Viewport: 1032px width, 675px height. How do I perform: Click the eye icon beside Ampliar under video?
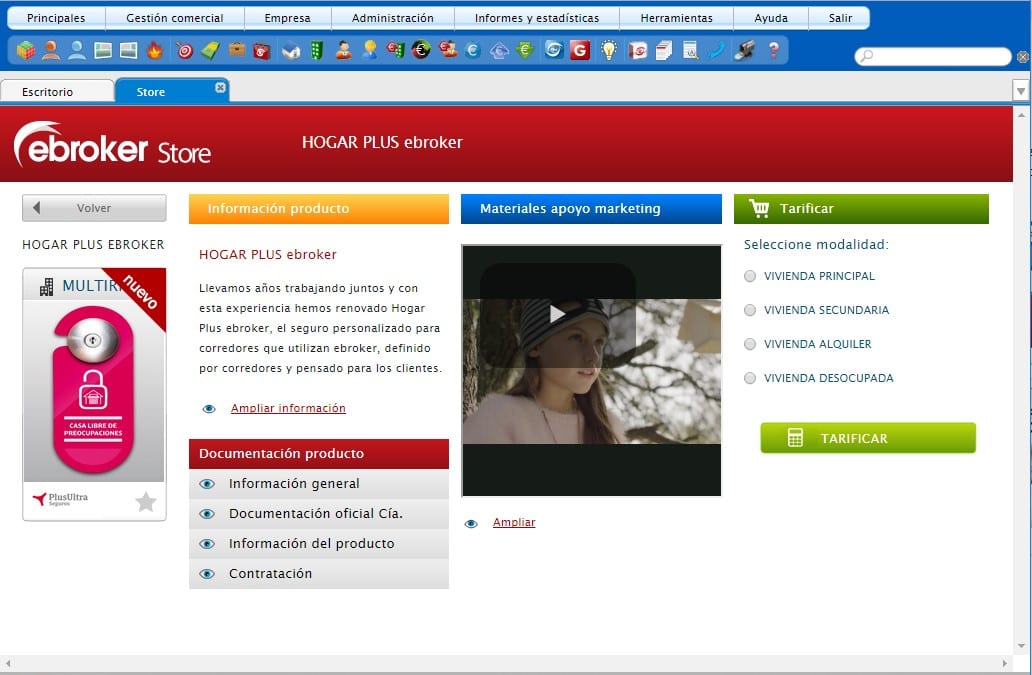click(x=471, y=524)
